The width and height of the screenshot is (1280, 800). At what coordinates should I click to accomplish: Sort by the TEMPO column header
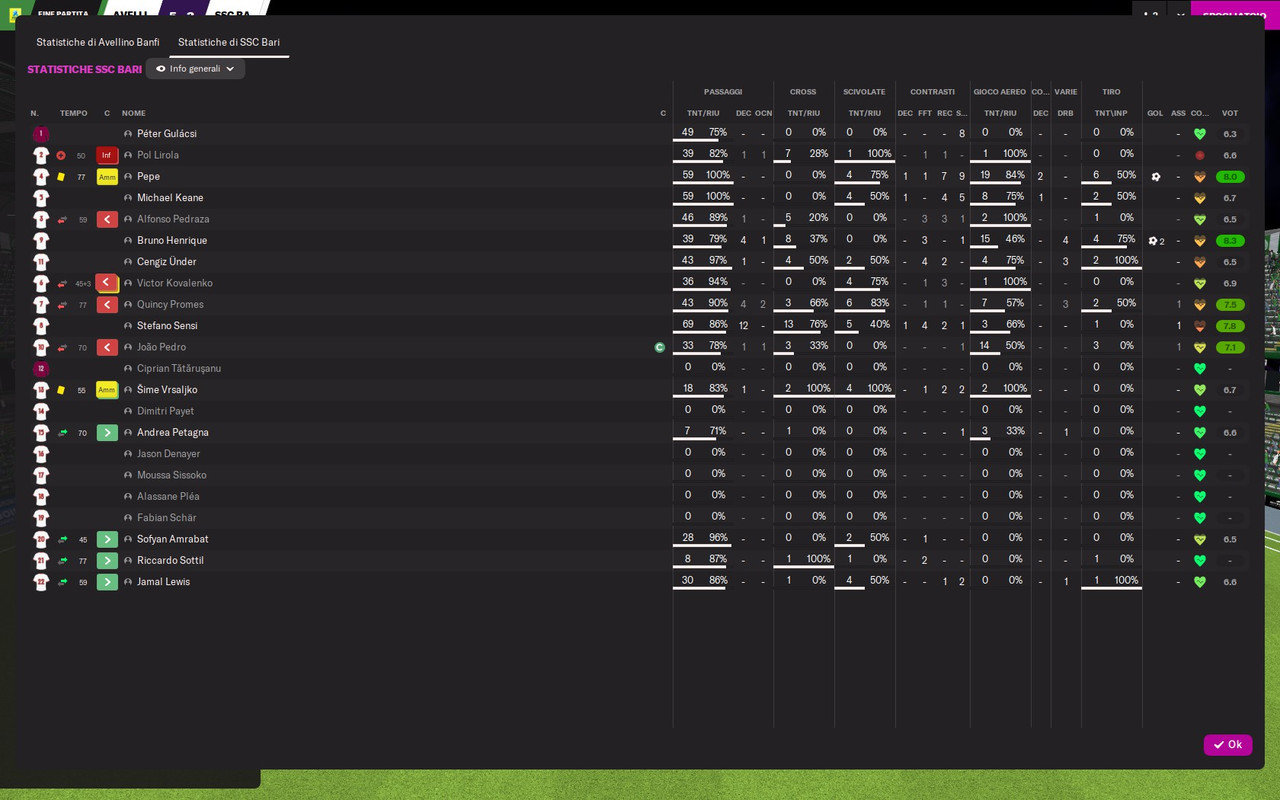tap(73, 113)
